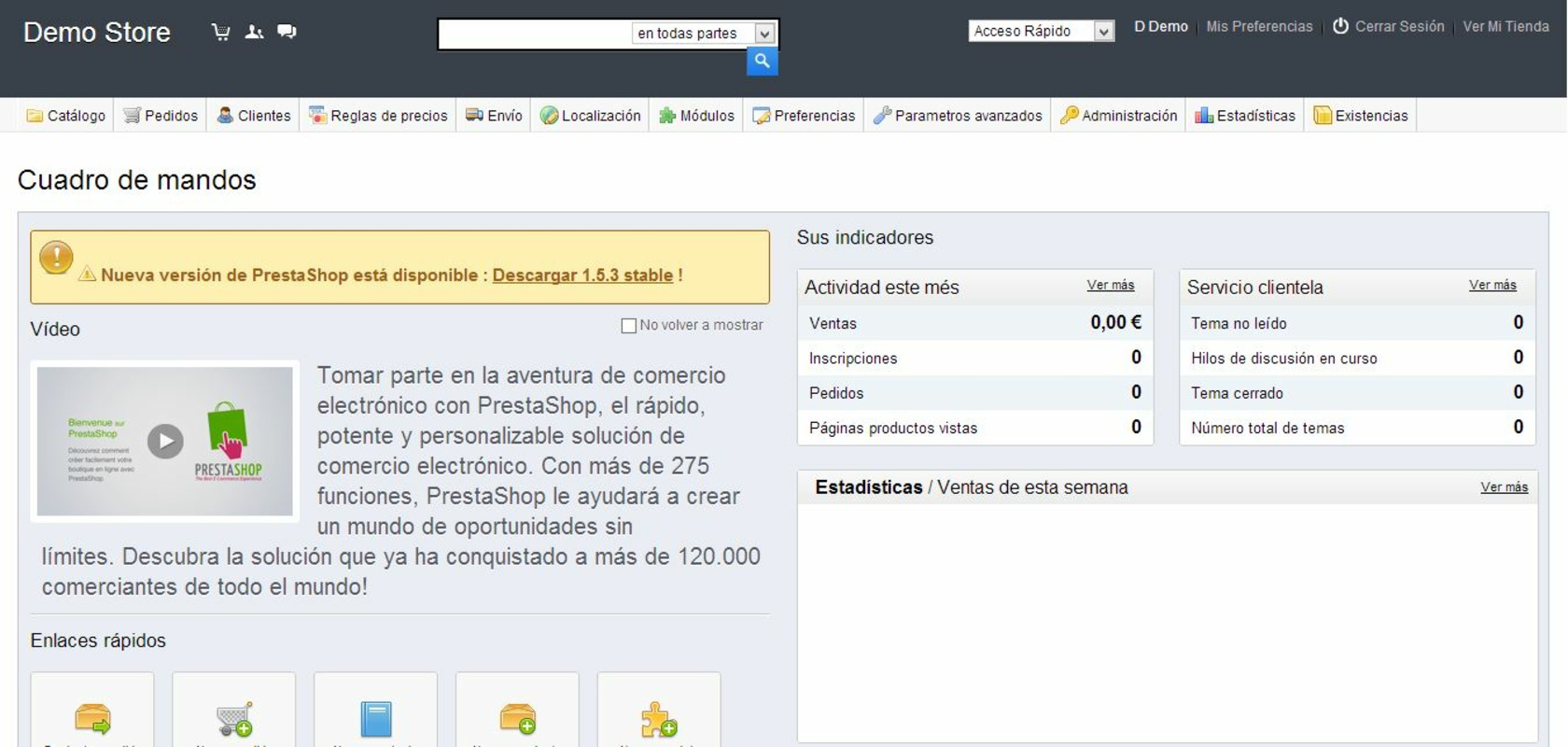
Task: Click the folder icon of Catálogo
Action: (x=35, y=116)
